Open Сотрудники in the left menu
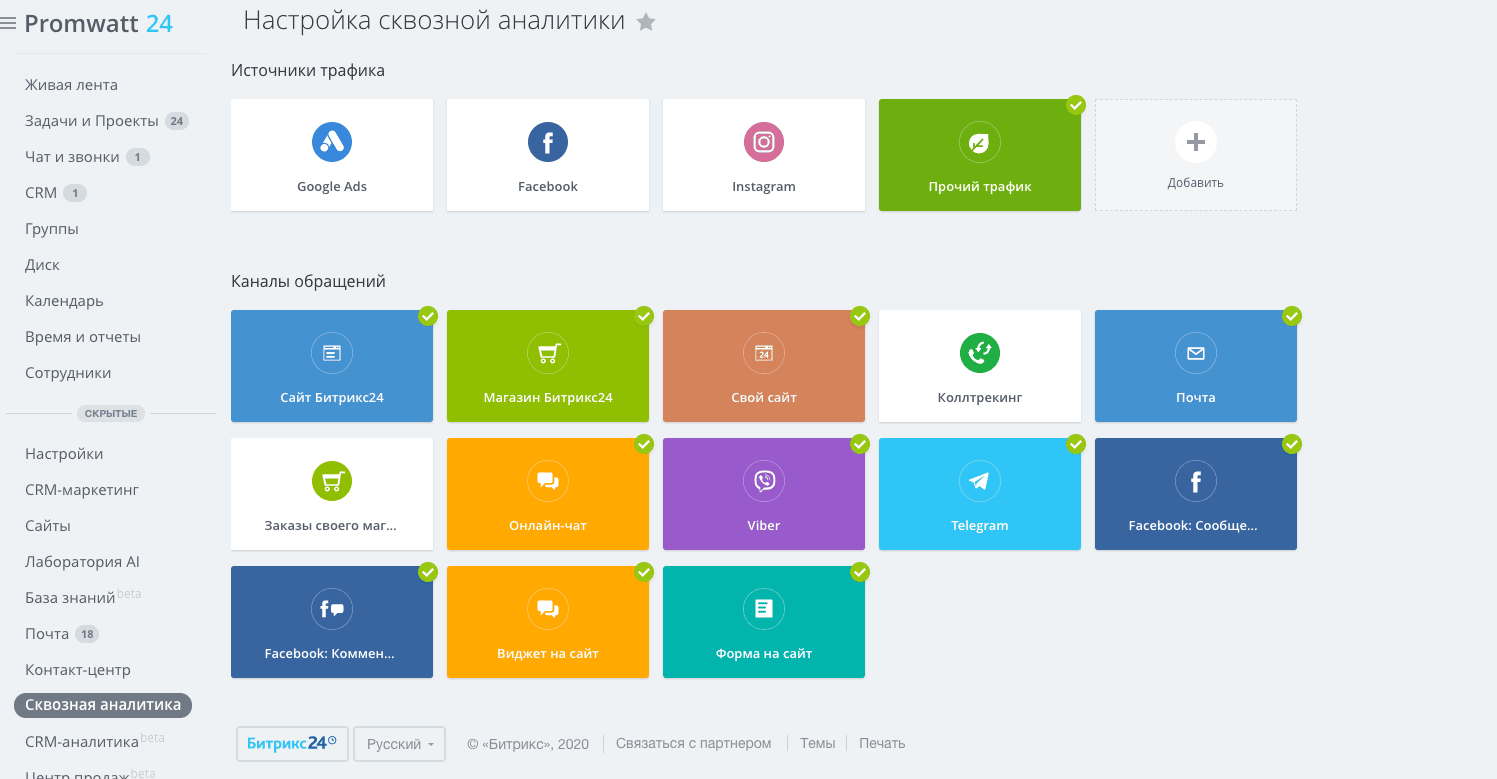1497x779 pixels. (68, 373)
